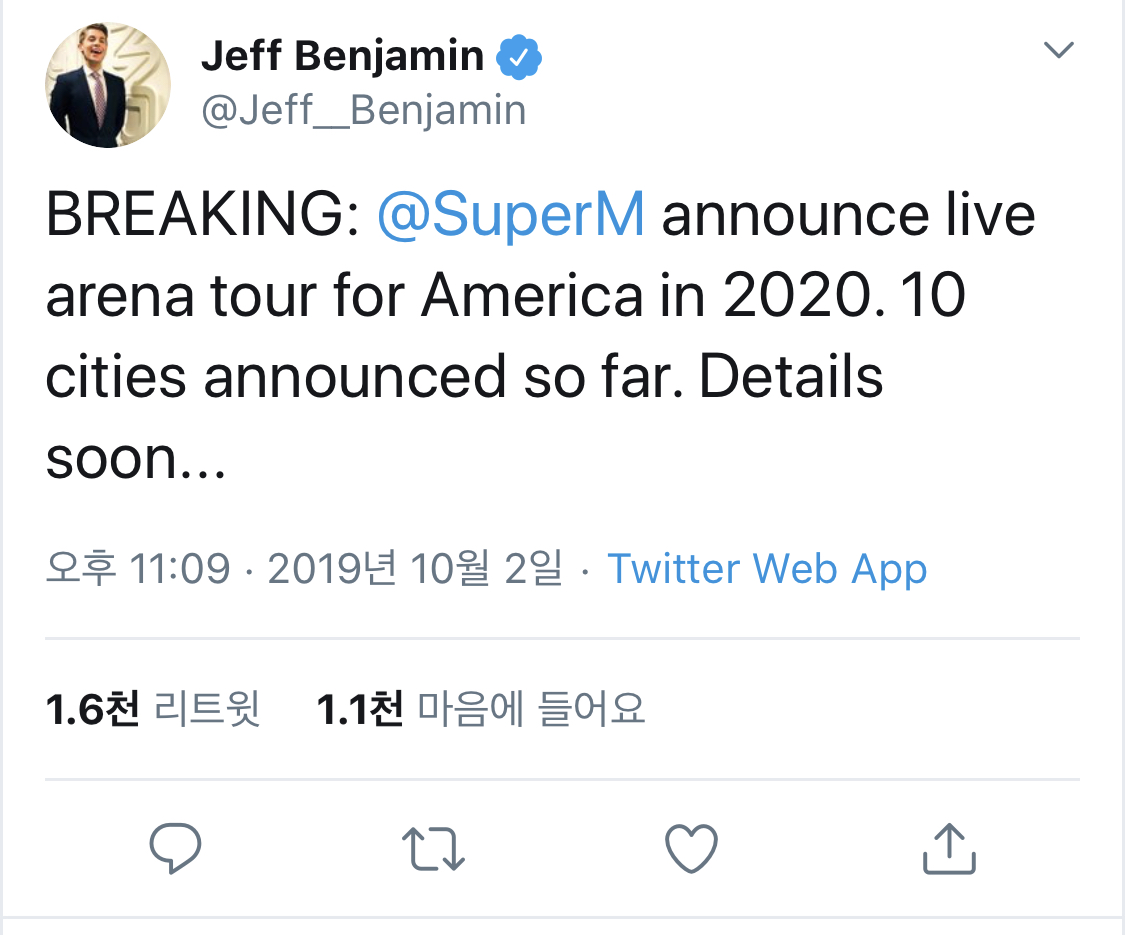The height and width of the screenshot is (935, 1125).
Task: Click the Jeff Benjamin display name
Action: tap(342, 56)
